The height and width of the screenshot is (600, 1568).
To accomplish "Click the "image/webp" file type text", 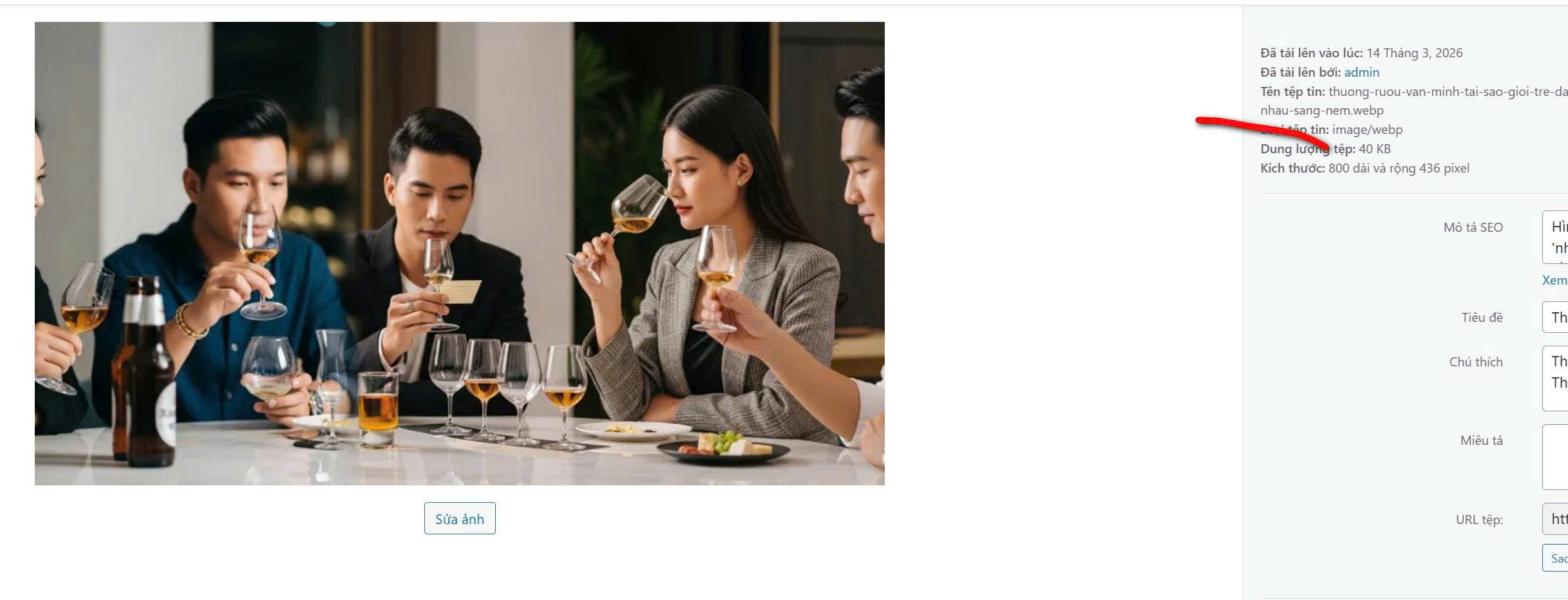I will tap(1367, 129).
